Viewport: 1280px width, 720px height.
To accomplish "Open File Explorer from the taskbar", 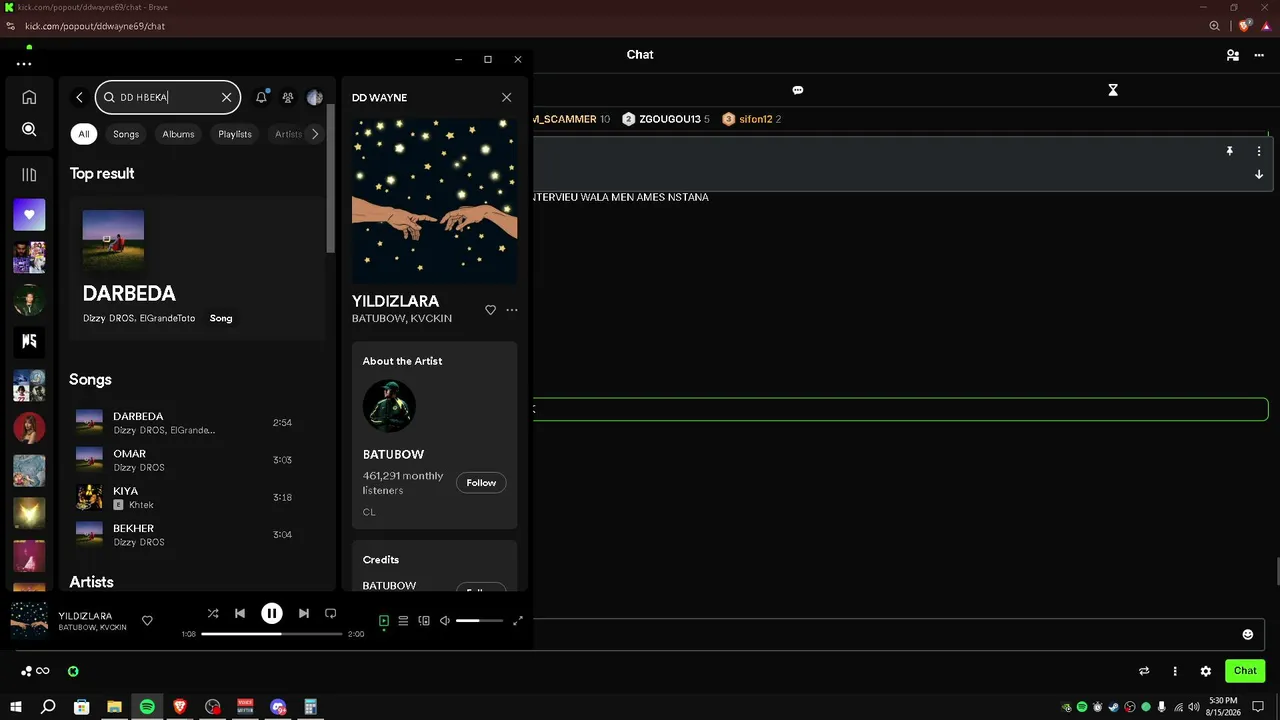I will [x=114, y=707].
